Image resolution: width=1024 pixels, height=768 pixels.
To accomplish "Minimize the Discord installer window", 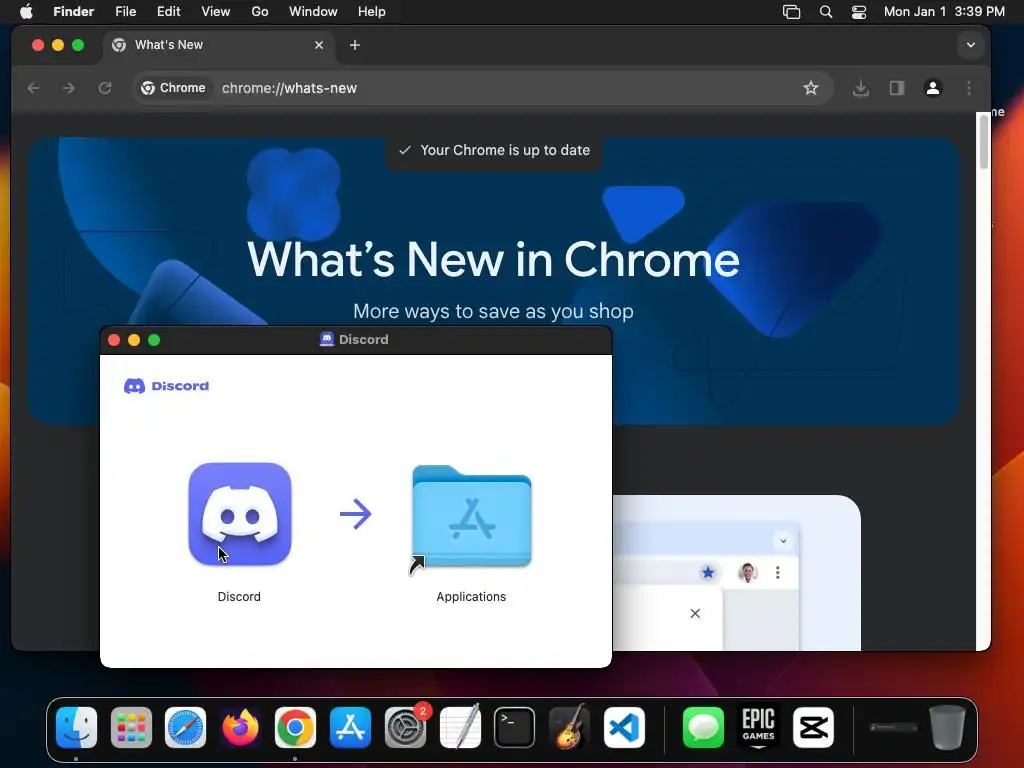I will (x=134, y=340).
